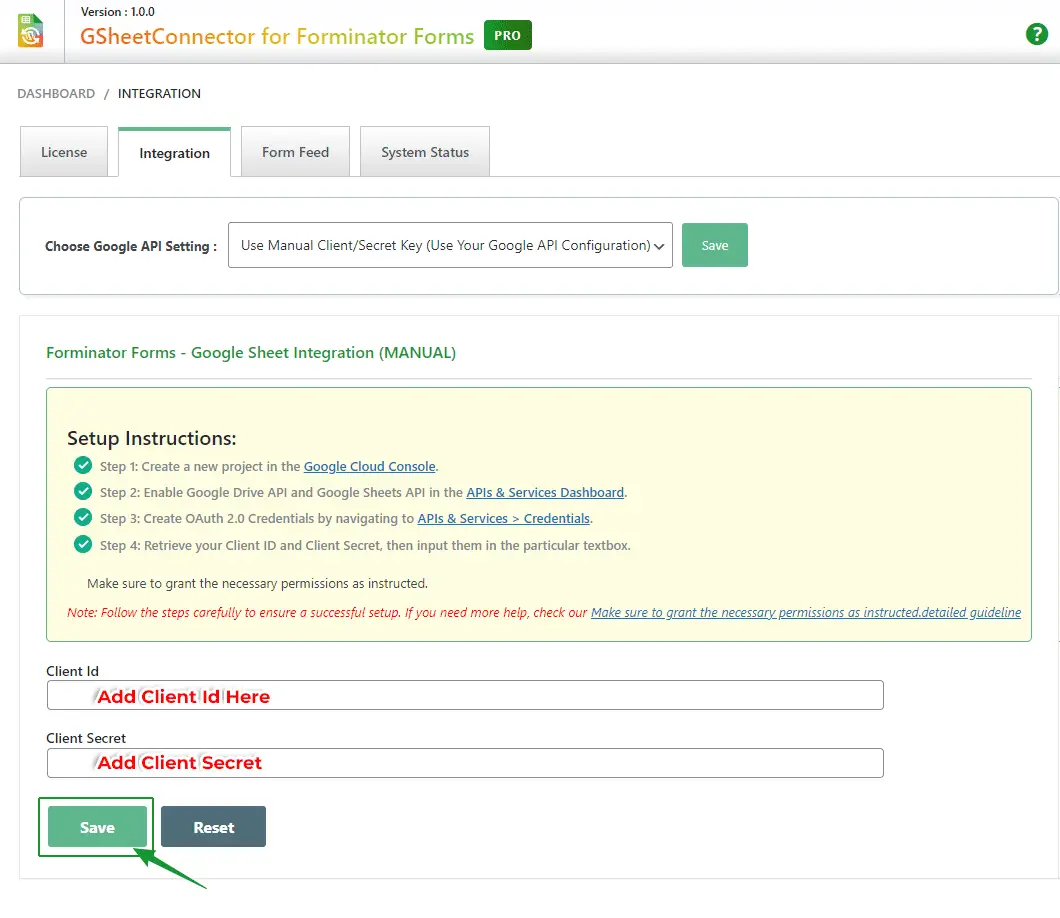Click the GSheetConnector logo icon
1060x918 pixels.
point(31,31)
